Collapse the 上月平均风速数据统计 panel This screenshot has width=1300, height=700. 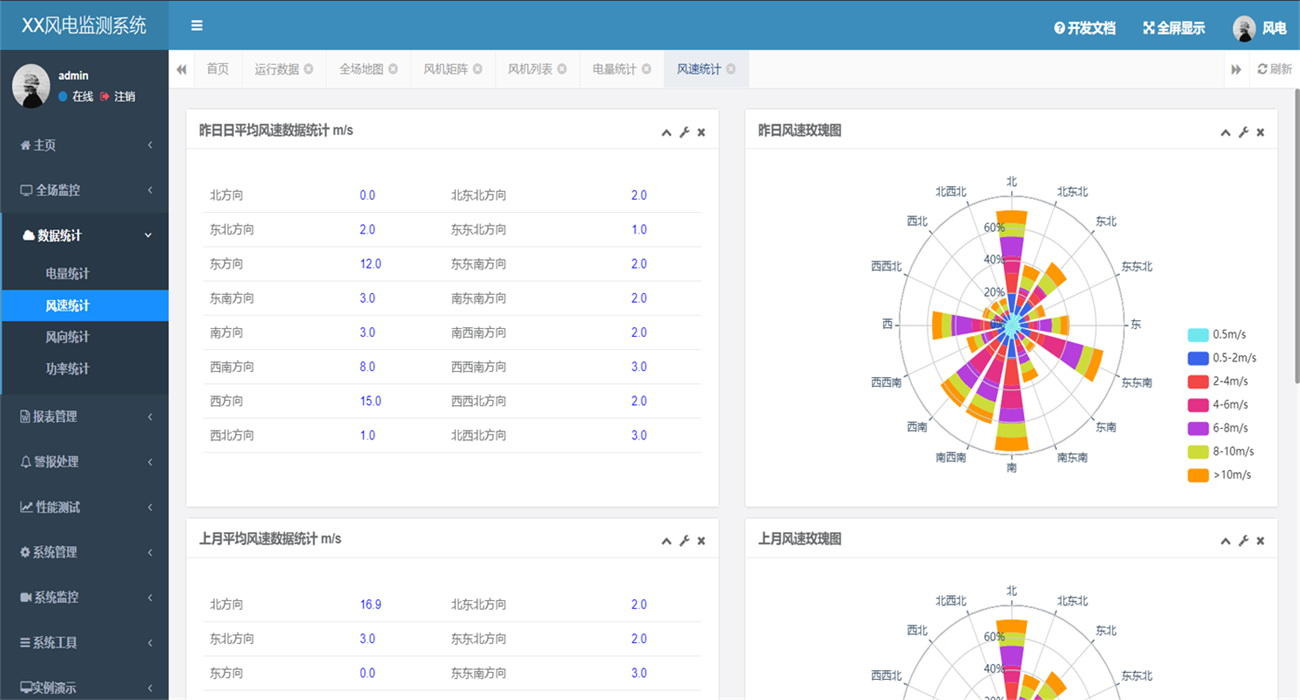click(x=666, y=541)
